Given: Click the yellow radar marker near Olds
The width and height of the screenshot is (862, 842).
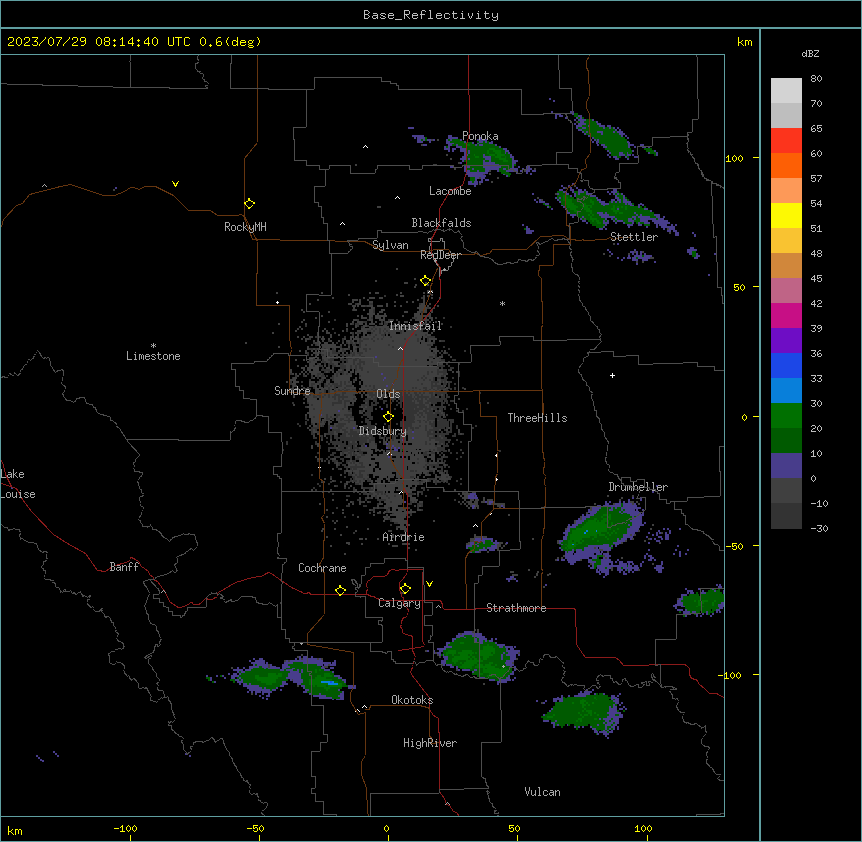Looking at the screenshot, I should click(388, 416).
